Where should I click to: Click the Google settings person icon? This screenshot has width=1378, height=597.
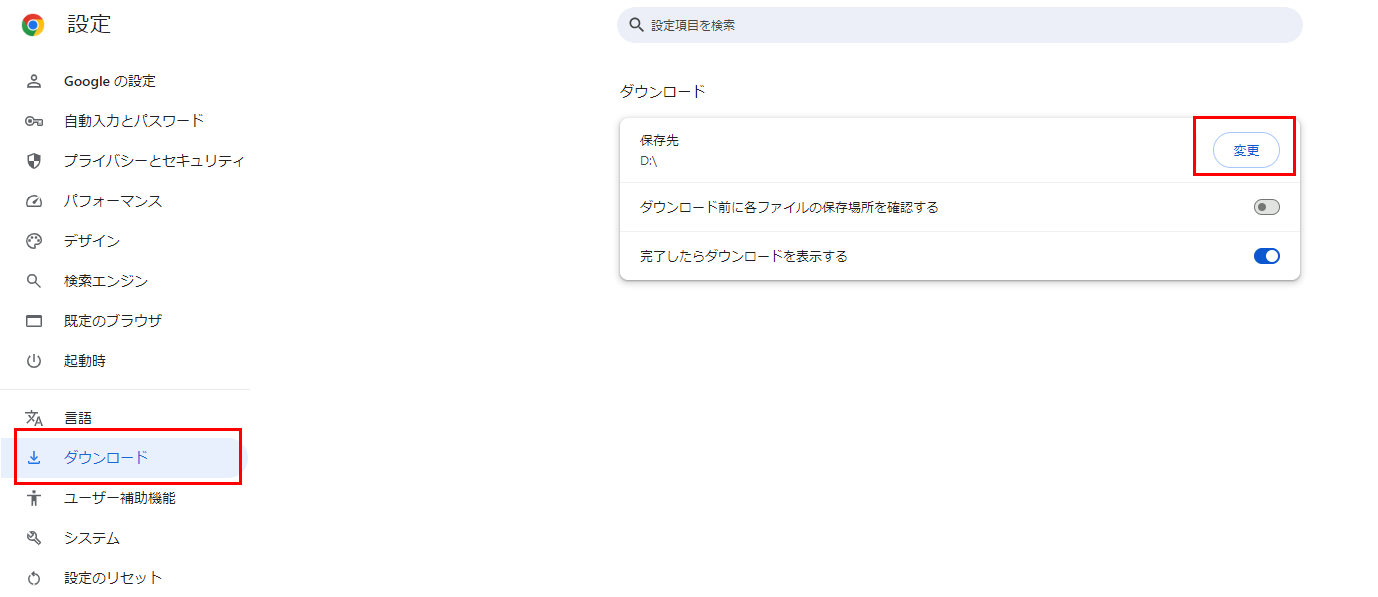click(x=34, y=81)
